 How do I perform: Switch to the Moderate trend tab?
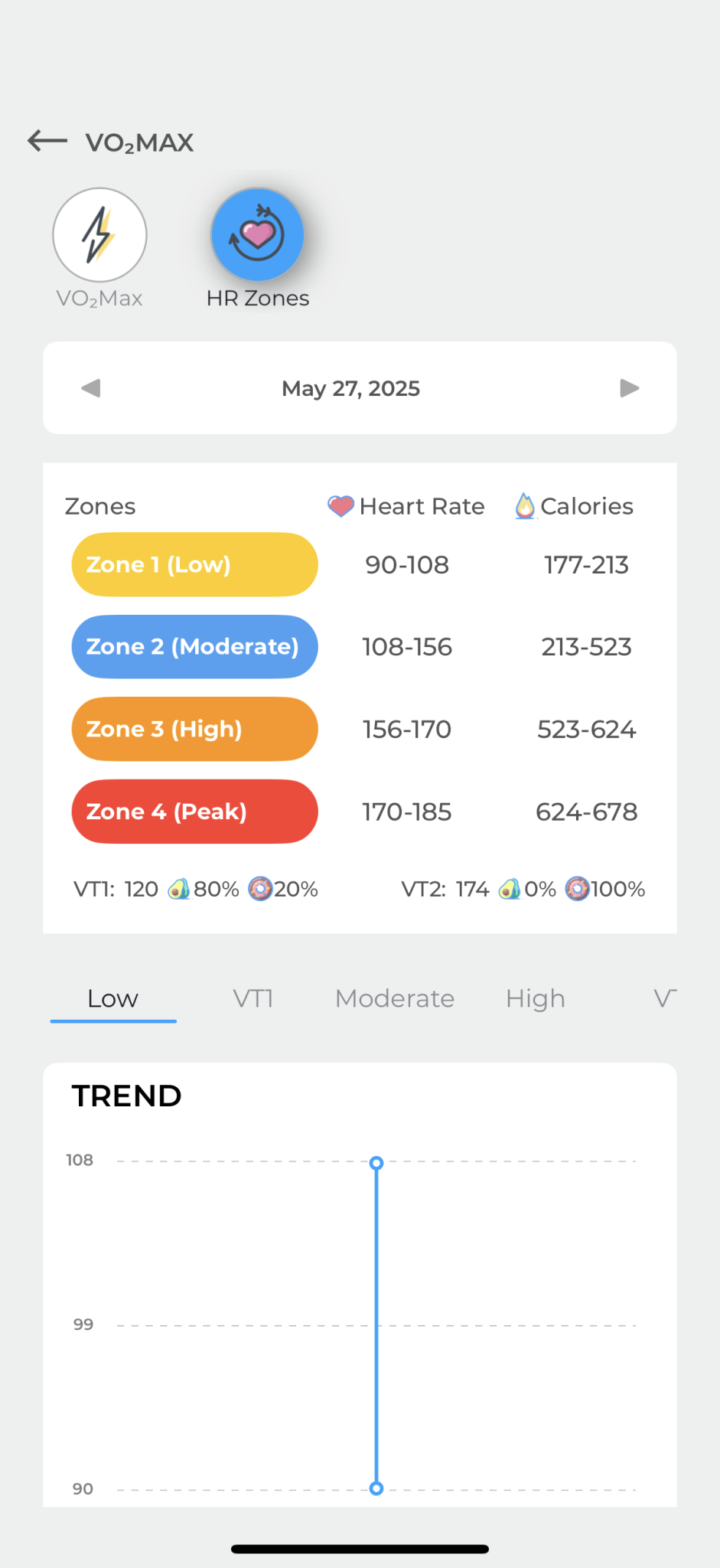pos(395,998)
